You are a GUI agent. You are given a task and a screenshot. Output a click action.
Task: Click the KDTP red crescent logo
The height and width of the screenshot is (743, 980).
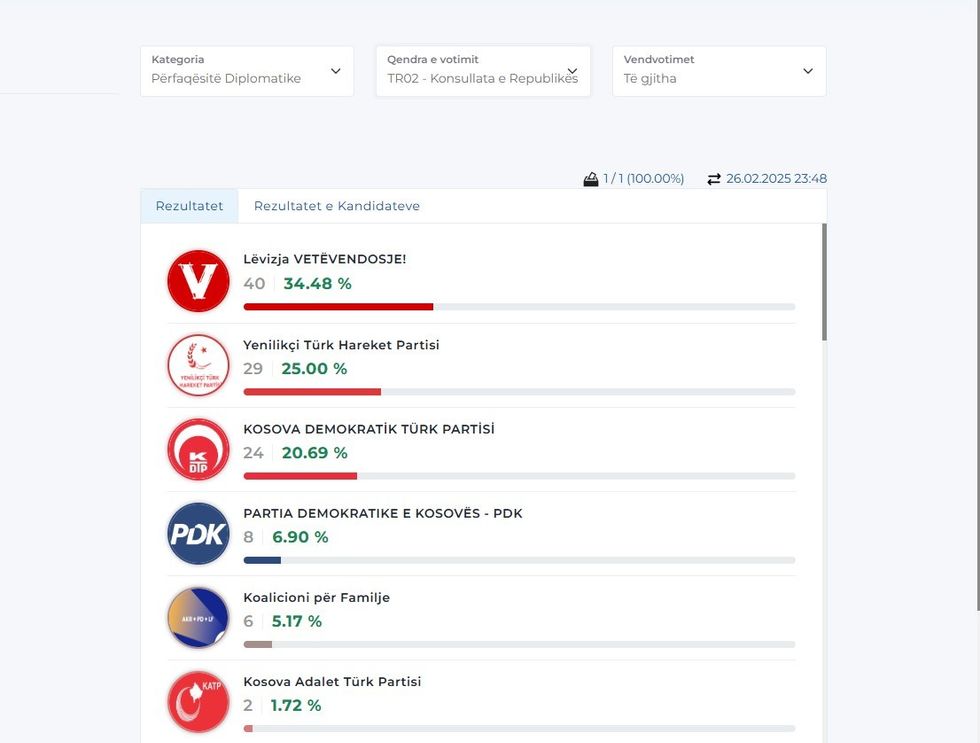pos(198,449)
